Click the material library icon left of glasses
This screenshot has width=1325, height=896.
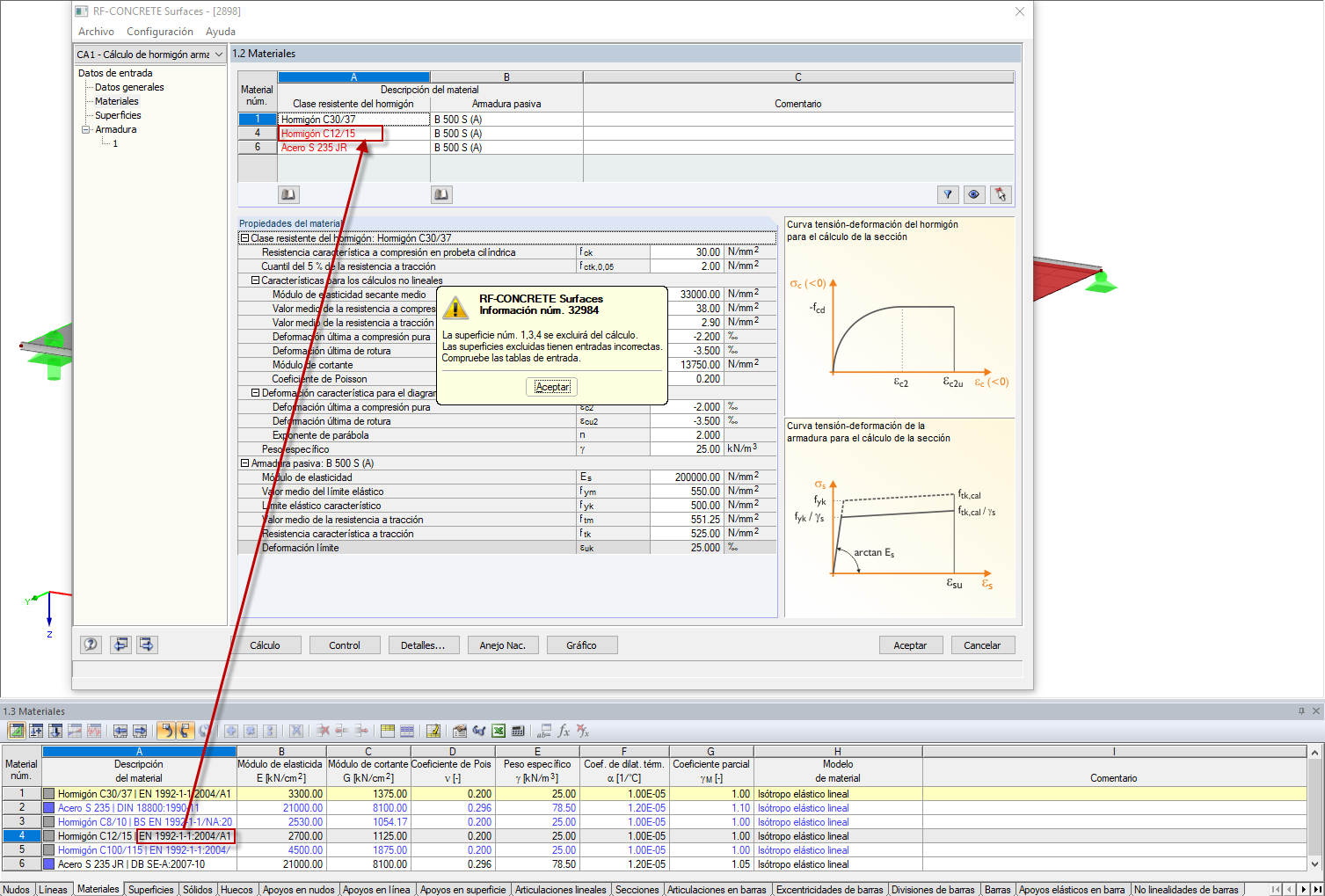pos(460,731)
